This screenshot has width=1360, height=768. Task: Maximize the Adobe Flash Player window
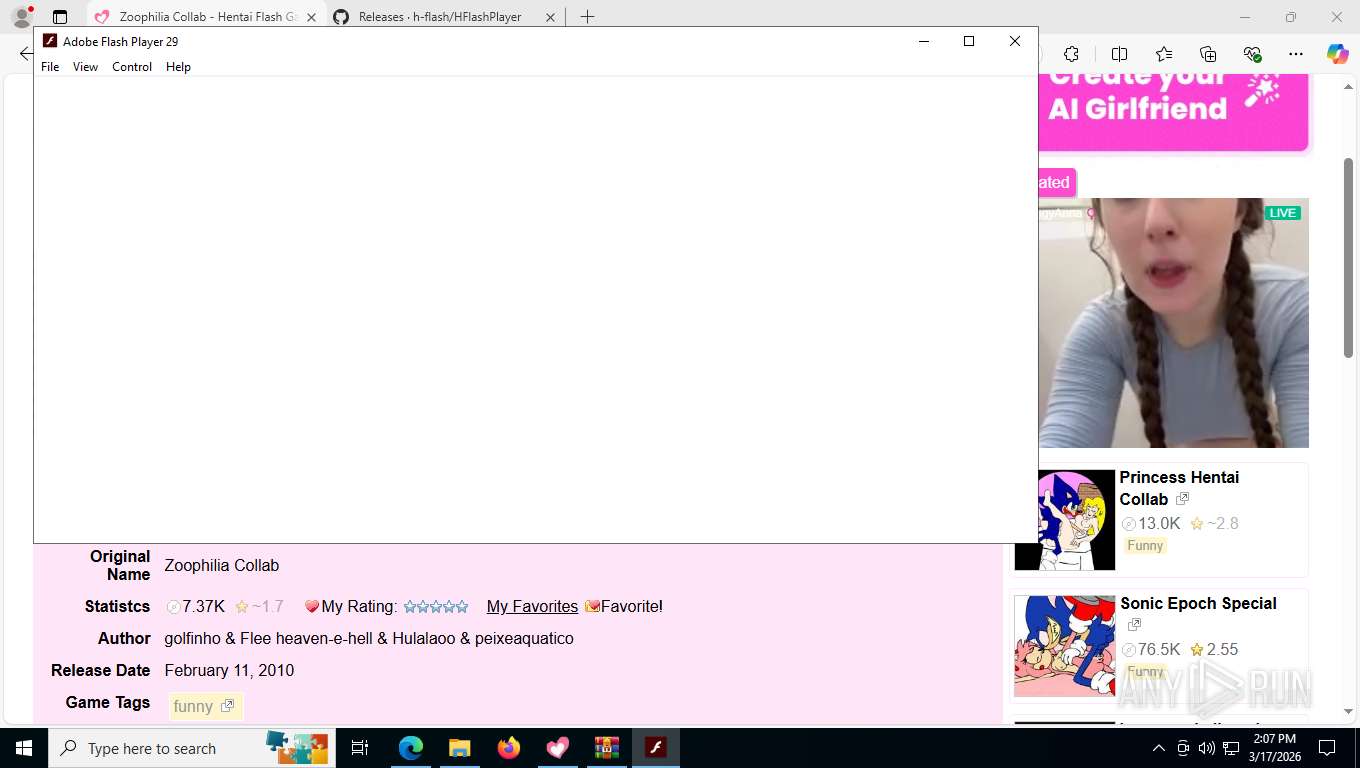click(x=968, y=41)
